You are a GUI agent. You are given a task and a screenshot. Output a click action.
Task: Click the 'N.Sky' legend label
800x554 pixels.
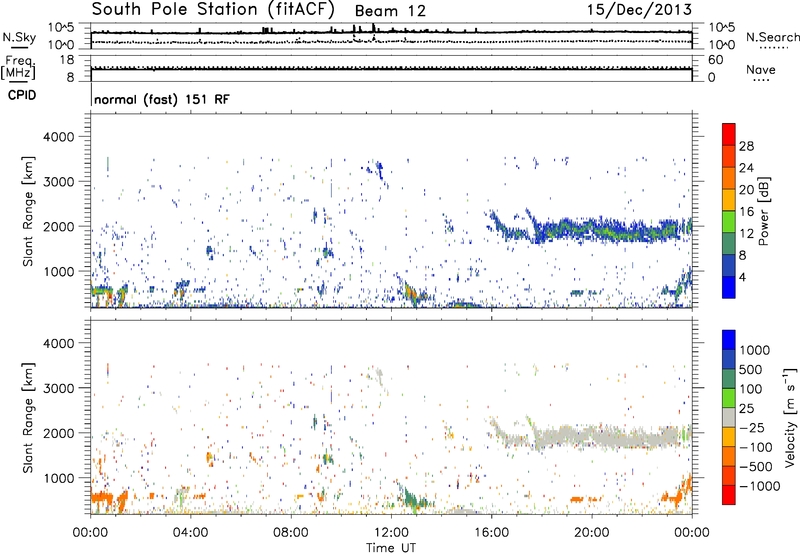(19, 37)
